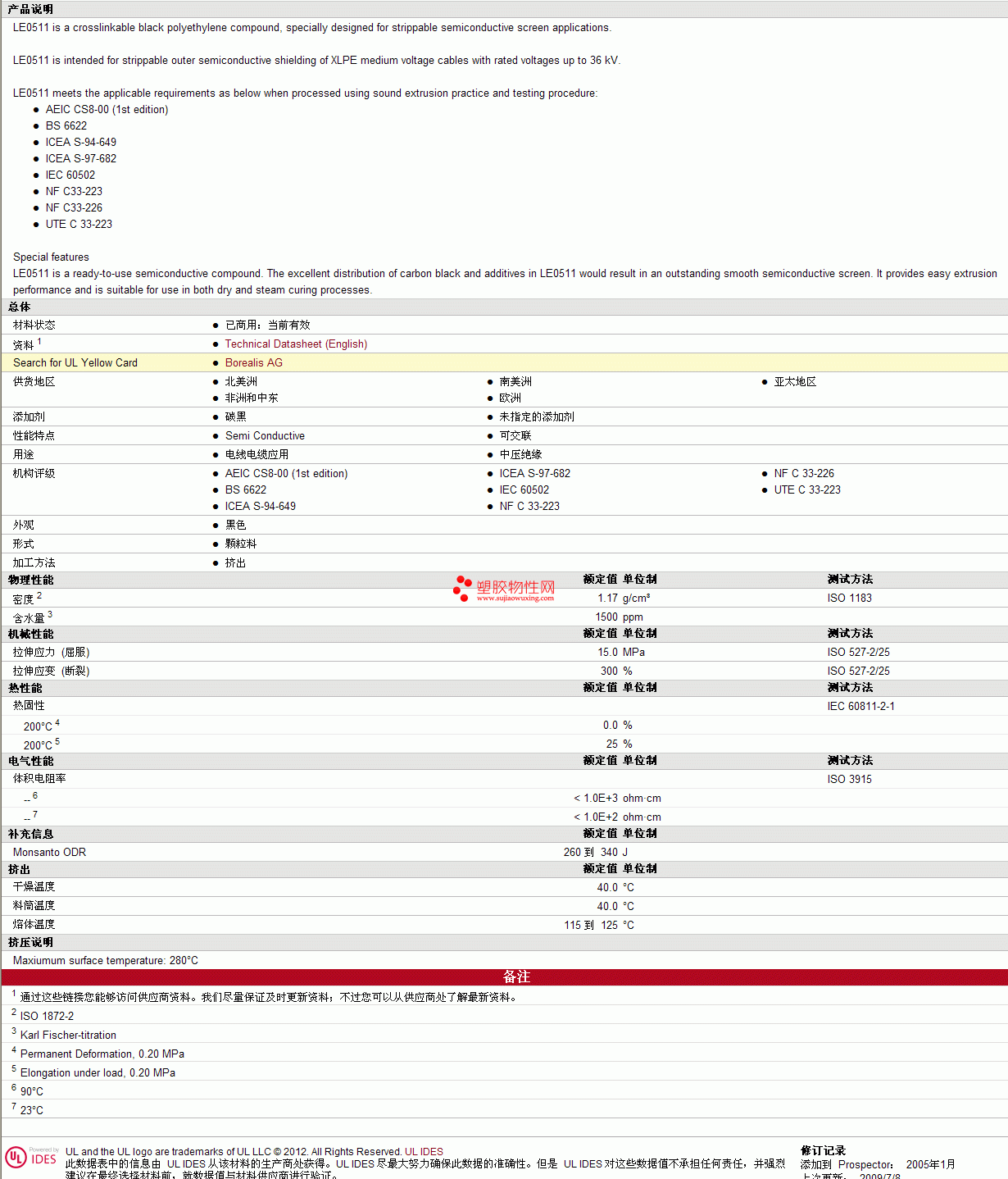Click "ISO 527-2/25" in the 拉伸应变 row

859,671
